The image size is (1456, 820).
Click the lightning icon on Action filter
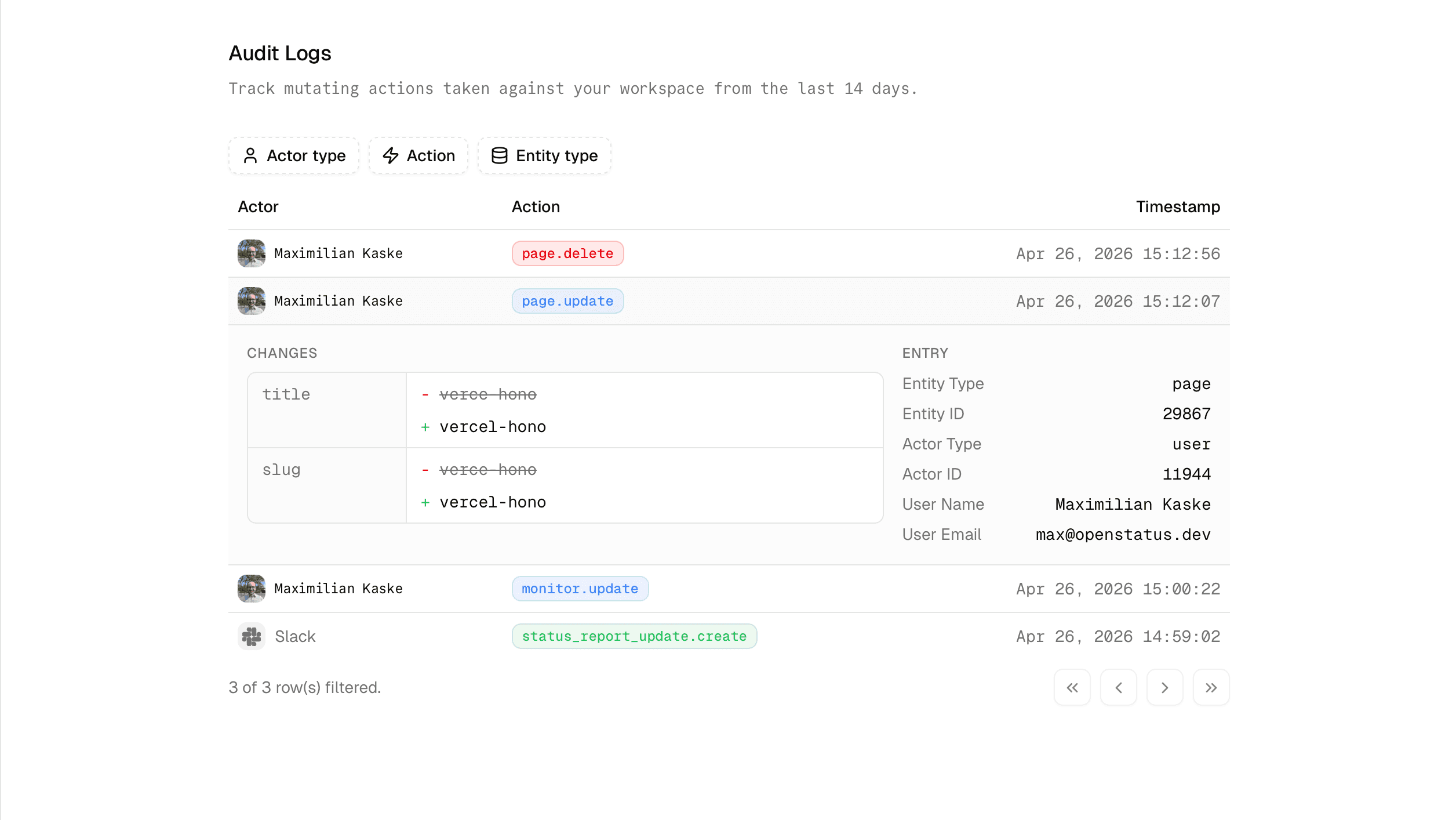pyautogui.click(x=391, y=155)
